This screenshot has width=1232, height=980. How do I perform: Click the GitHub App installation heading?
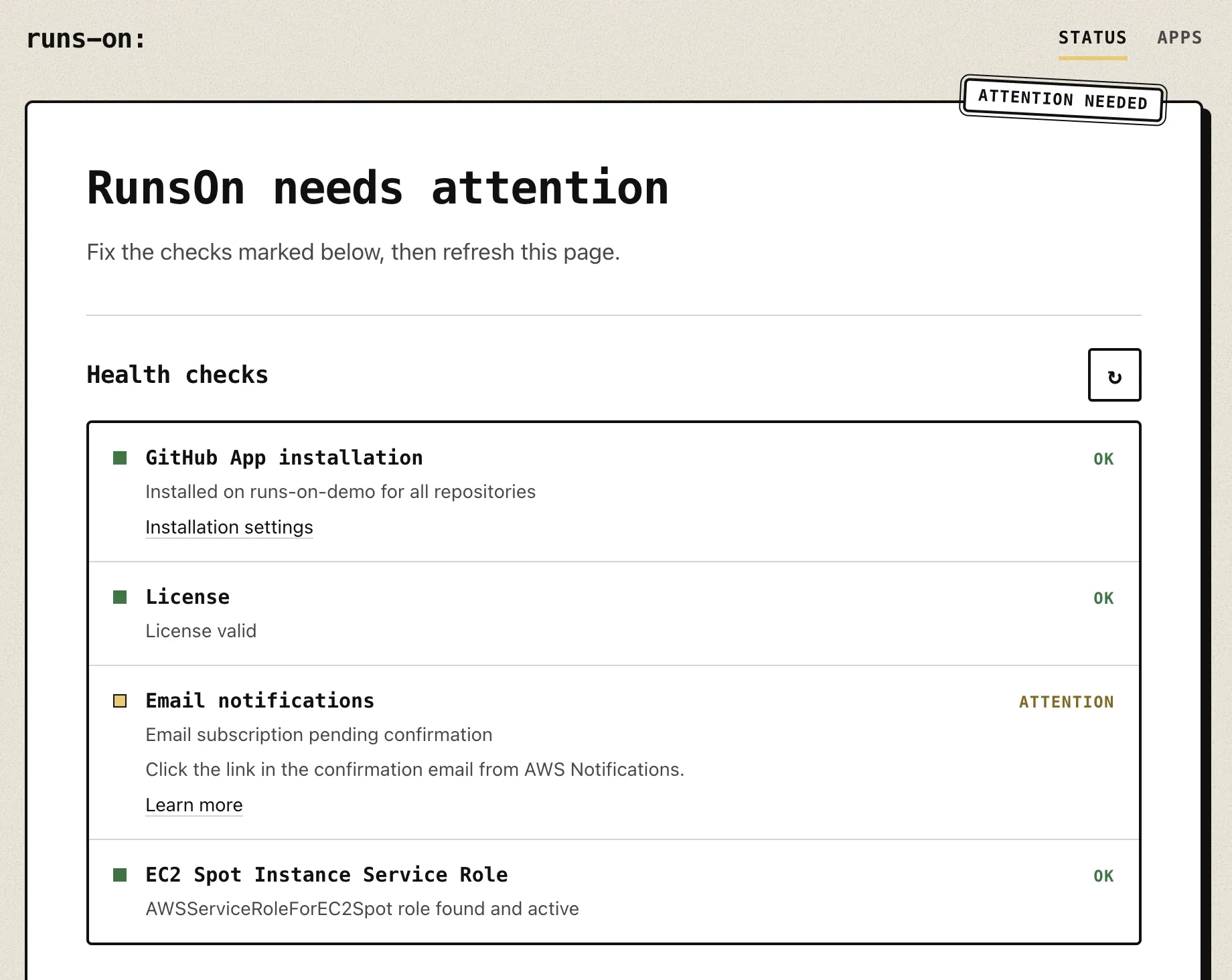pyautogui.click(x=285, y=458)
